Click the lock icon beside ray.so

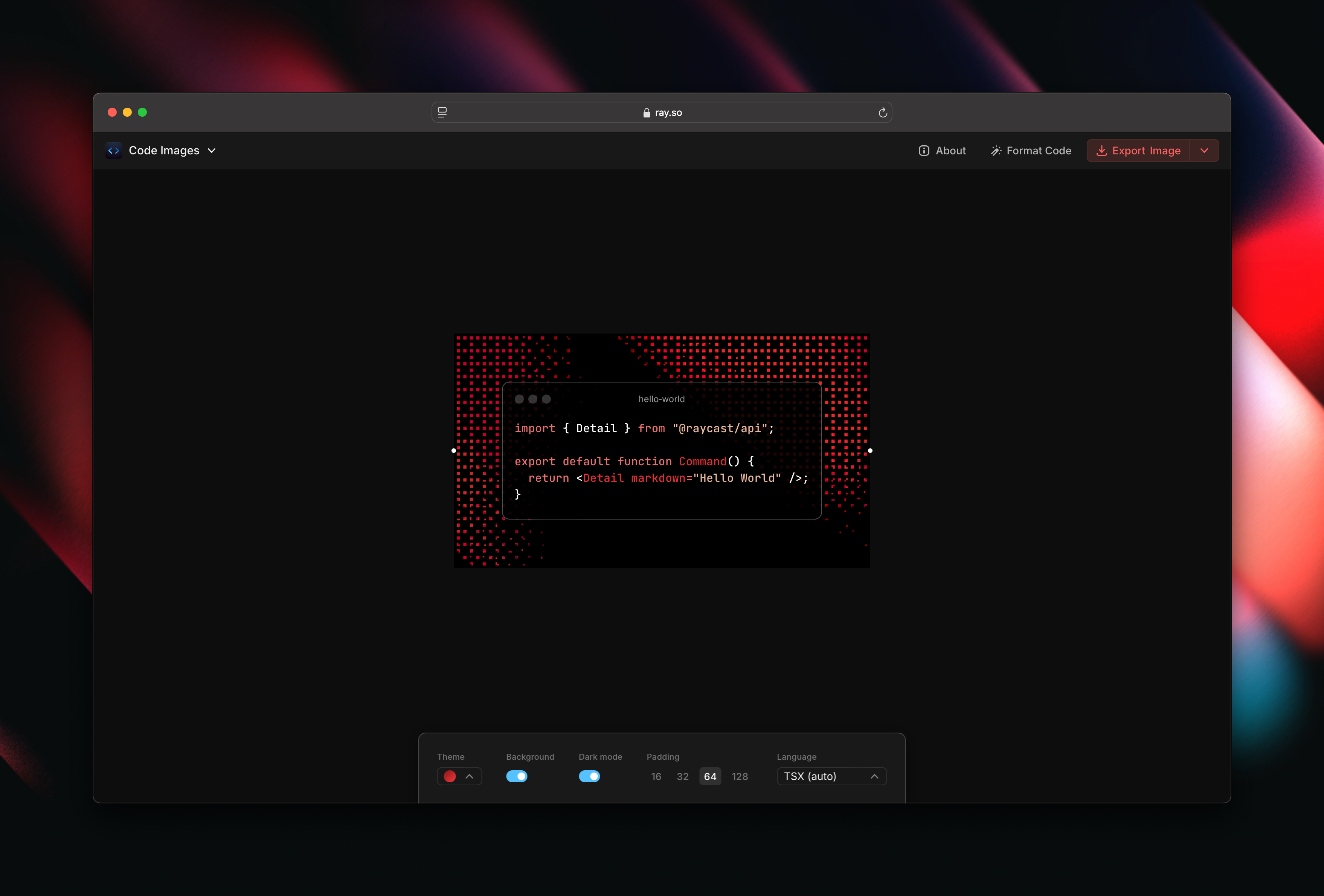point(646,113)
